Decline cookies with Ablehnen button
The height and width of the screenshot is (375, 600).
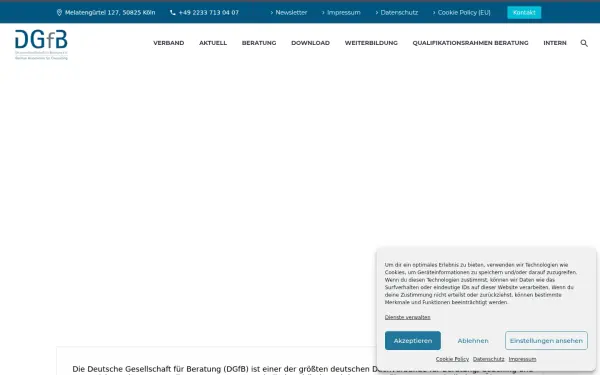coord(473,341)
